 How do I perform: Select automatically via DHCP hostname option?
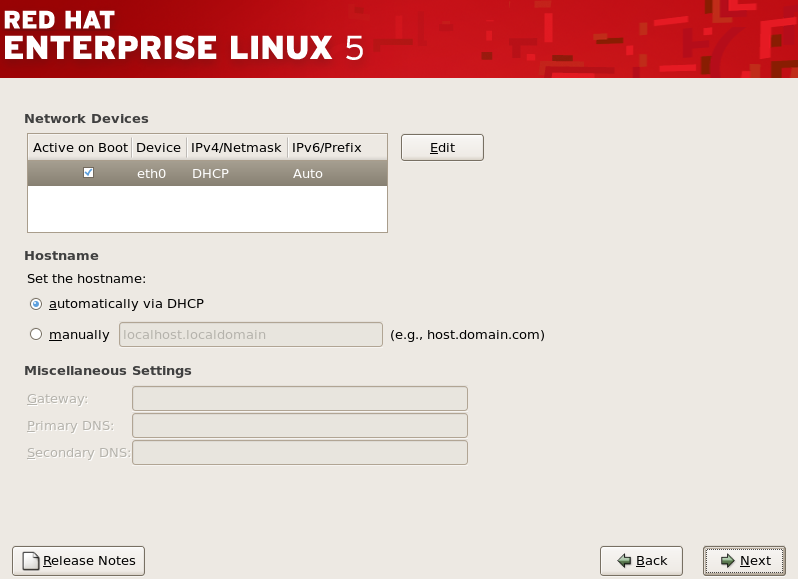pos(36,304)
